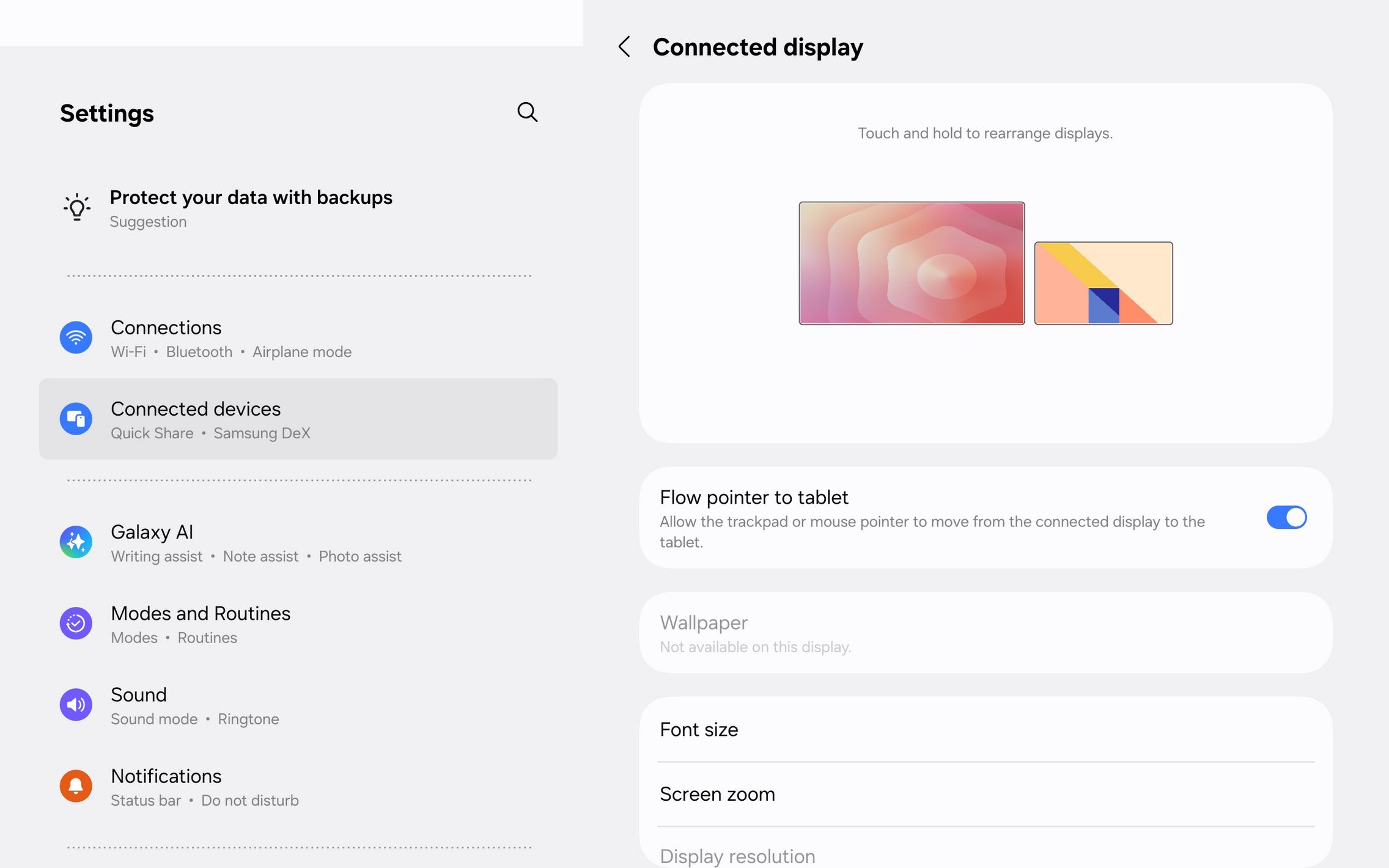Click the orange Notifications bell icon
Image resolution: width=1389 pixels, height=868 pixels.
click(76, 786)
